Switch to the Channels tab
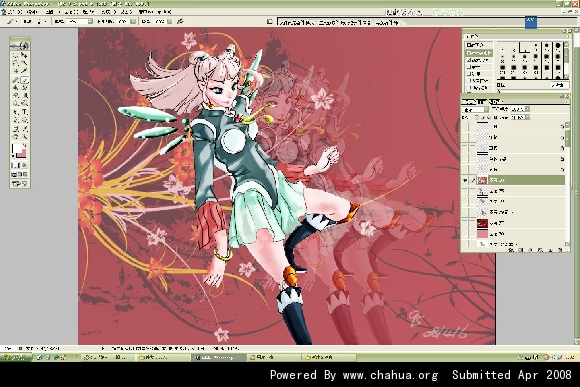The width and height of the screenshot is (580, 387). point(481,101)
